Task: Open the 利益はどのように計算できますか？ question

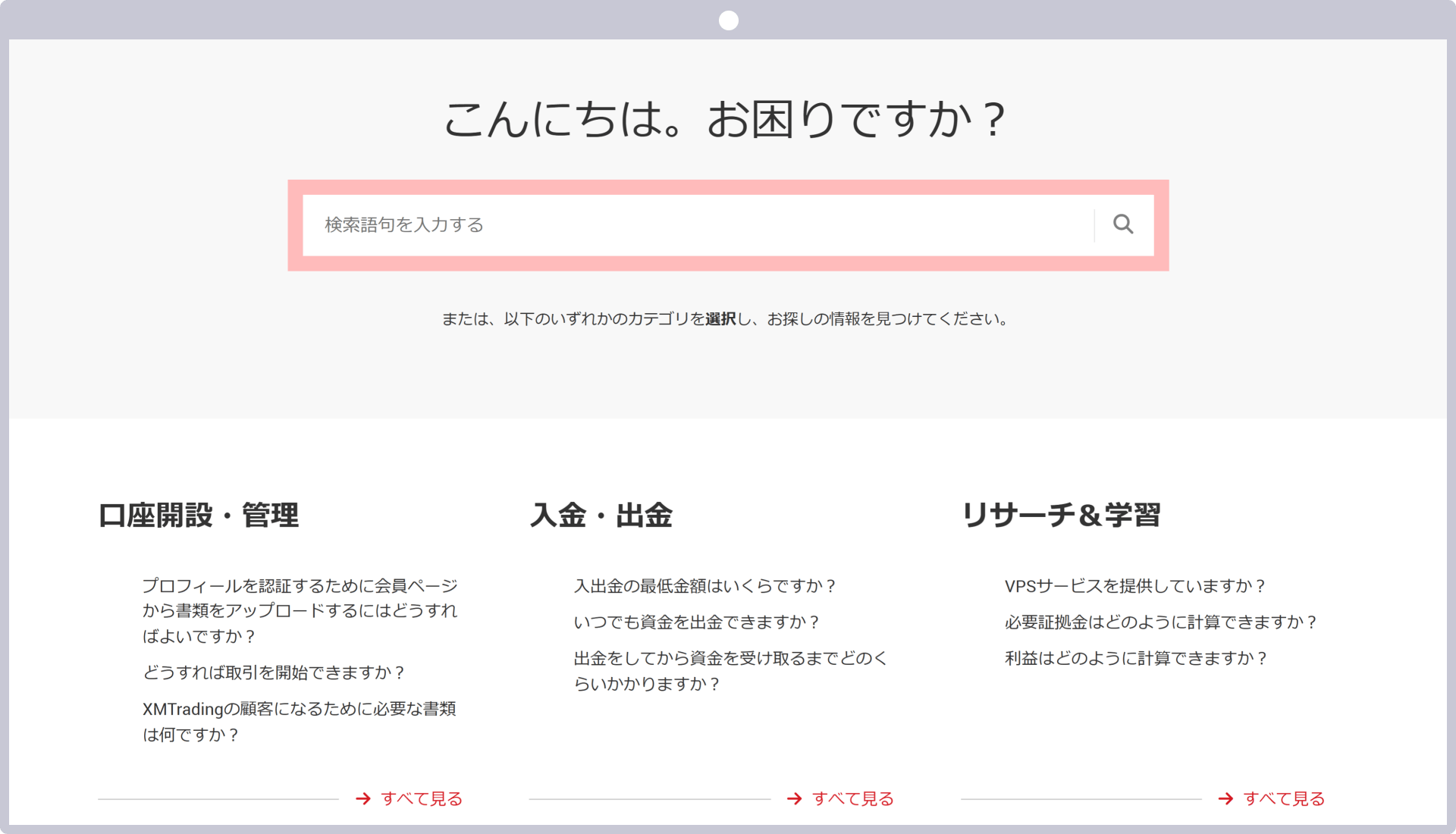Action: click(x=1135, y=659)
